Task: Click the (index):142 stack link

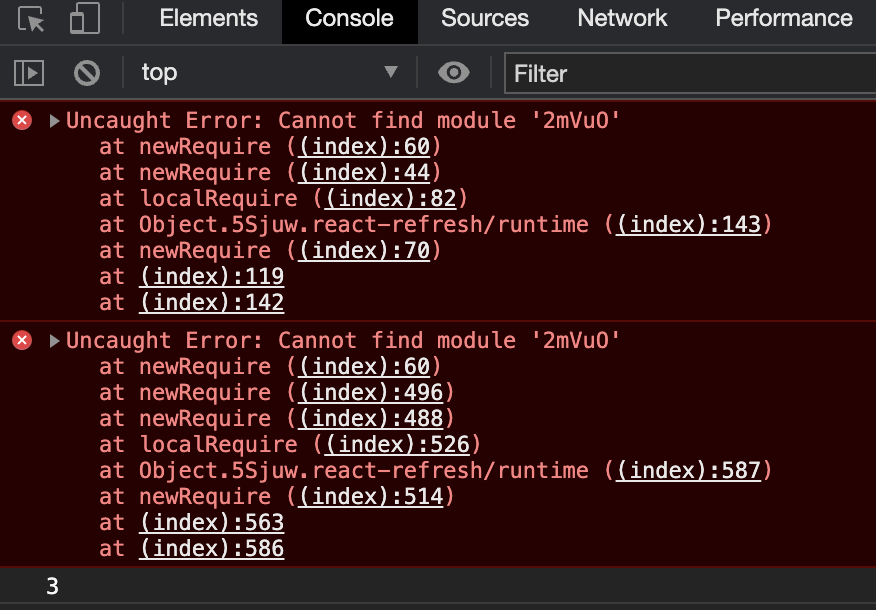Action: (x=212, y=303)
